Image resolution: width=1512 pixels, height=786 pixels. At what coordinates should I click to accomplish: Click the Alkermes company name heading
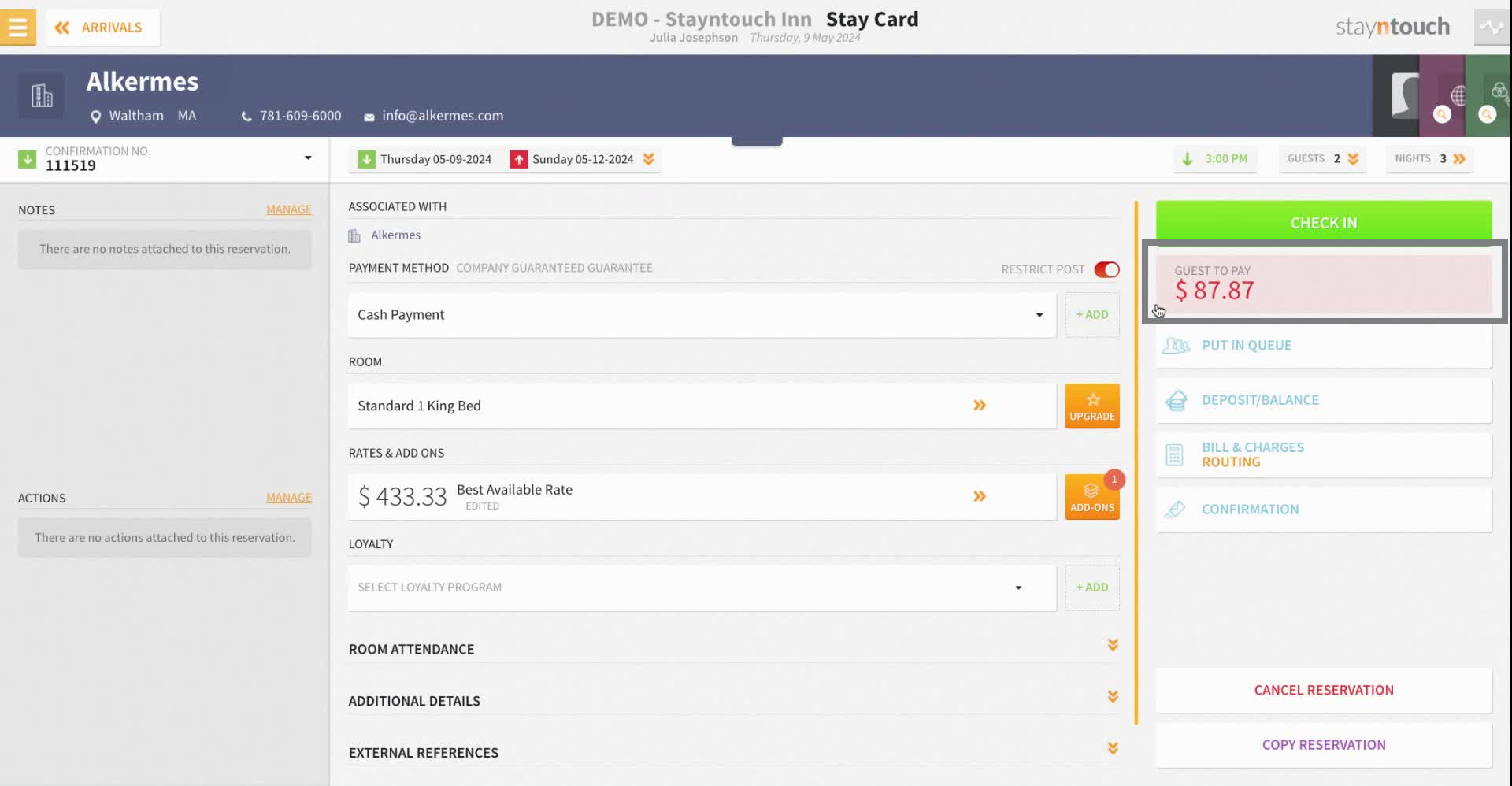(x=143, y=82)
